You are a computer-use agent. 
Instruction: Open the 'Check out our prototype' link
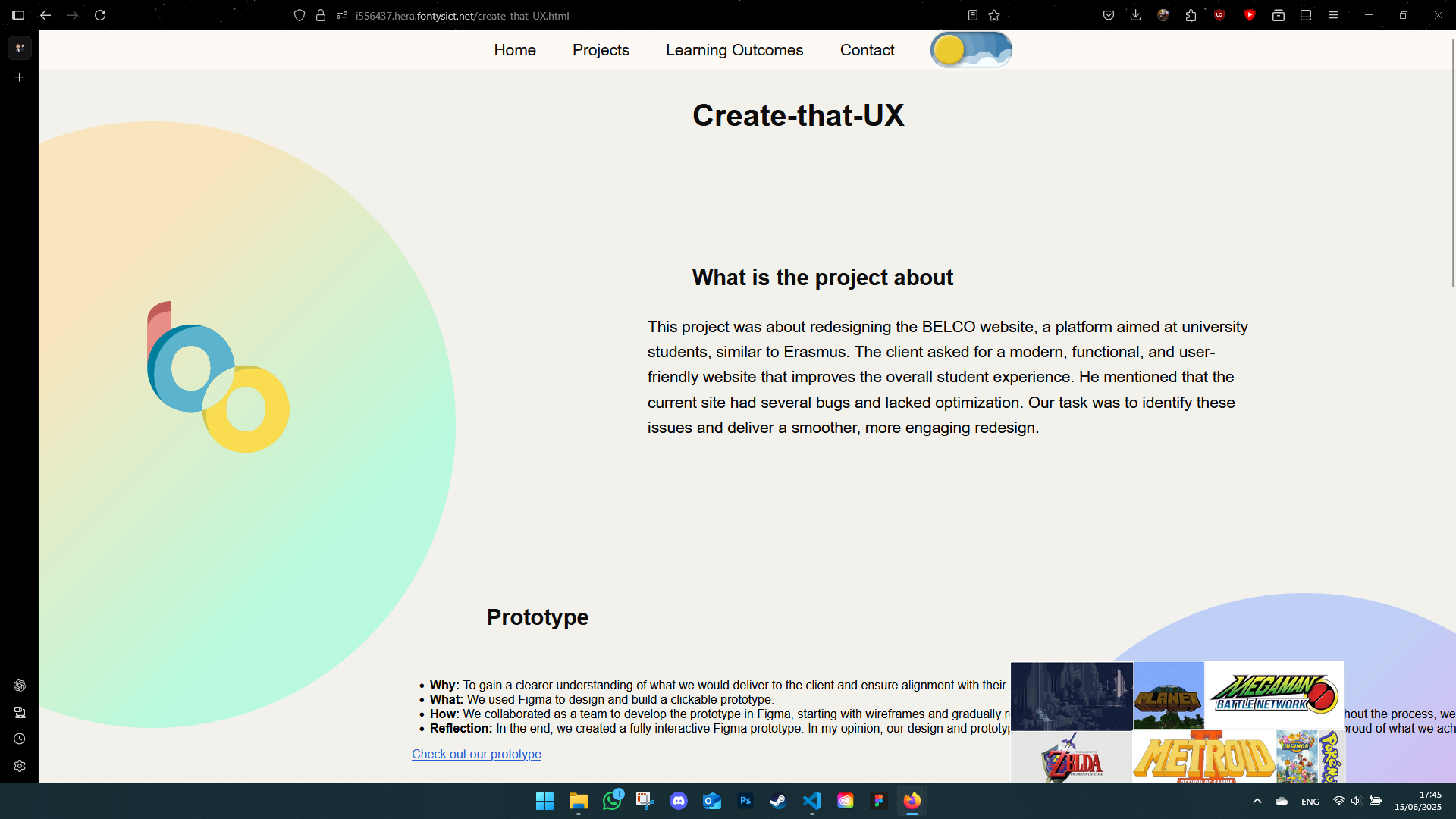475,754
